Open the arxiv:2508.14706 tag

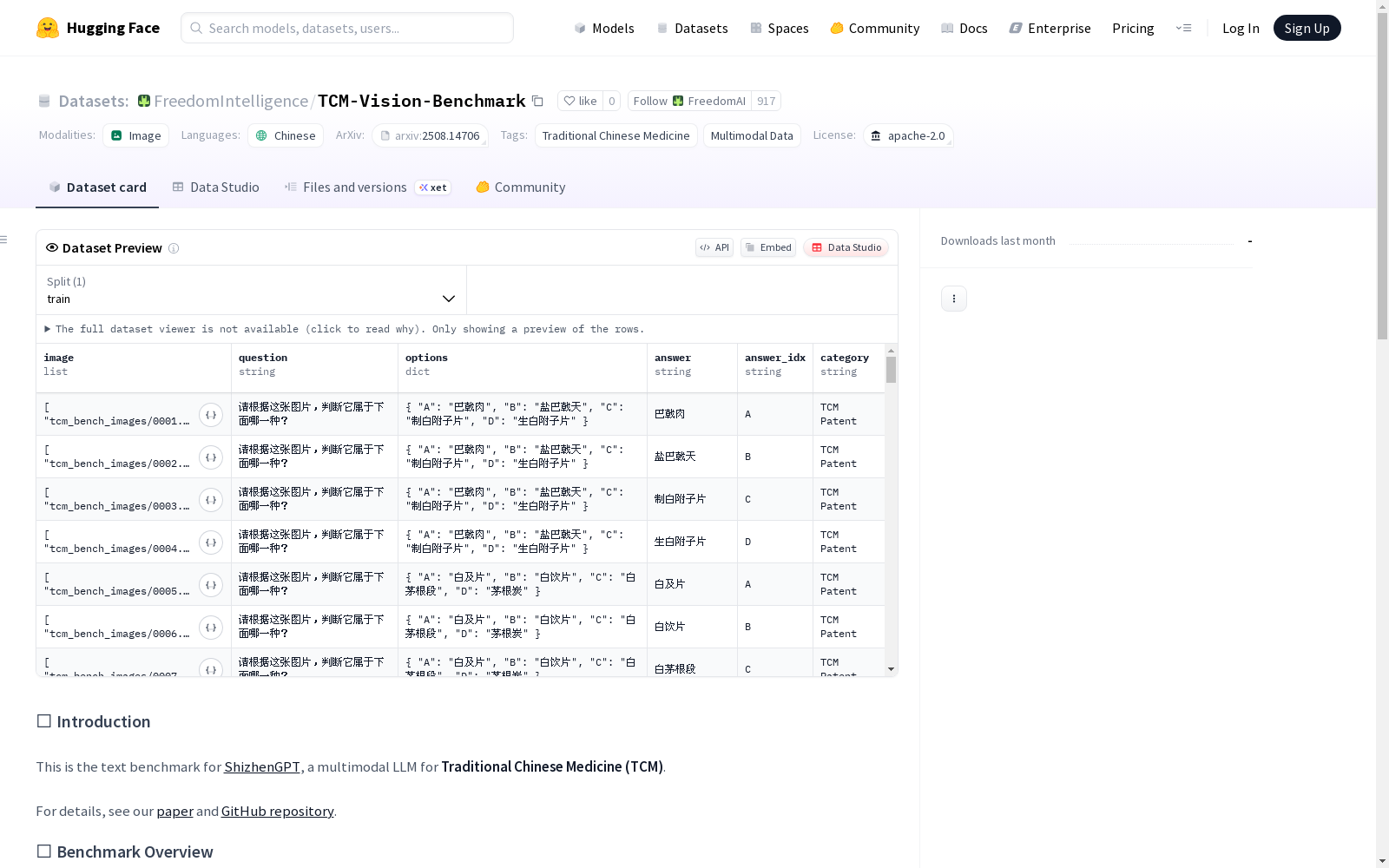(431, 135)
